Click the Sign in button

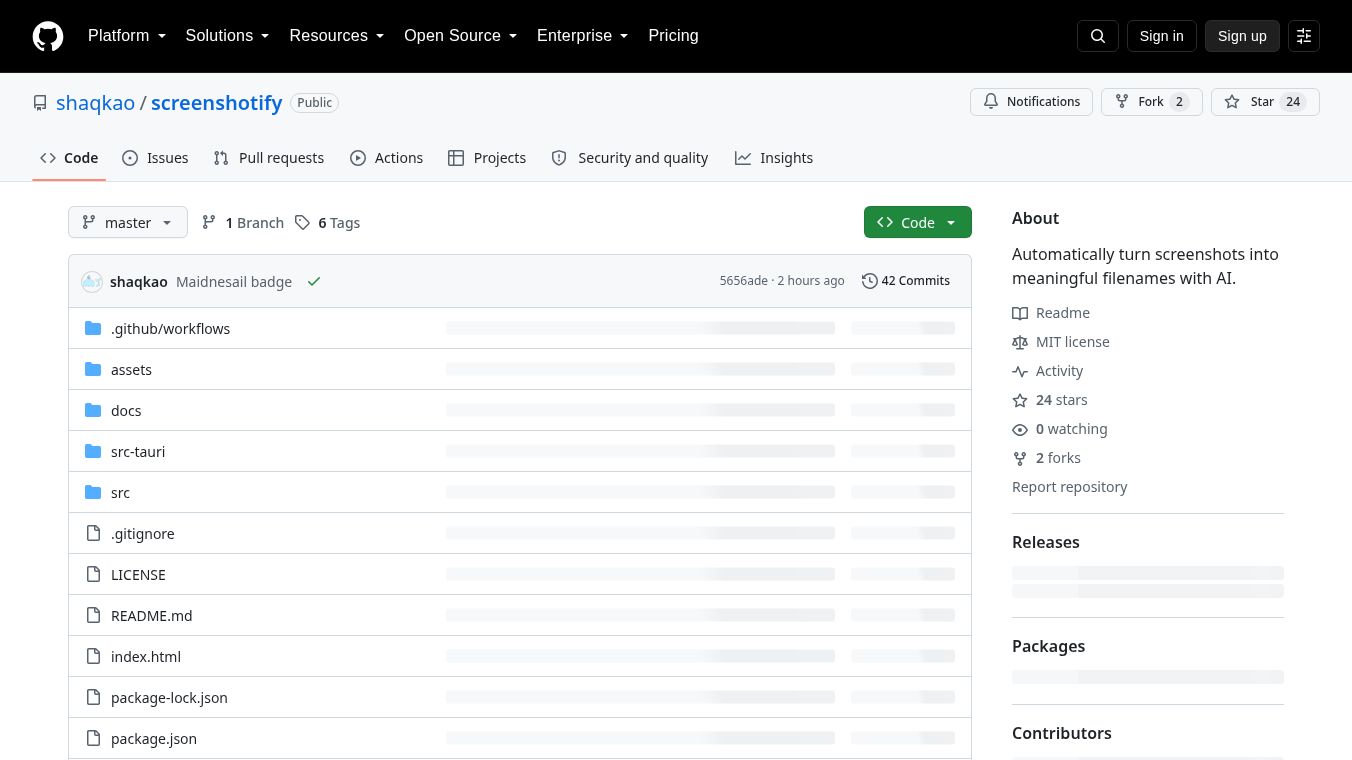pos(1161,36)
